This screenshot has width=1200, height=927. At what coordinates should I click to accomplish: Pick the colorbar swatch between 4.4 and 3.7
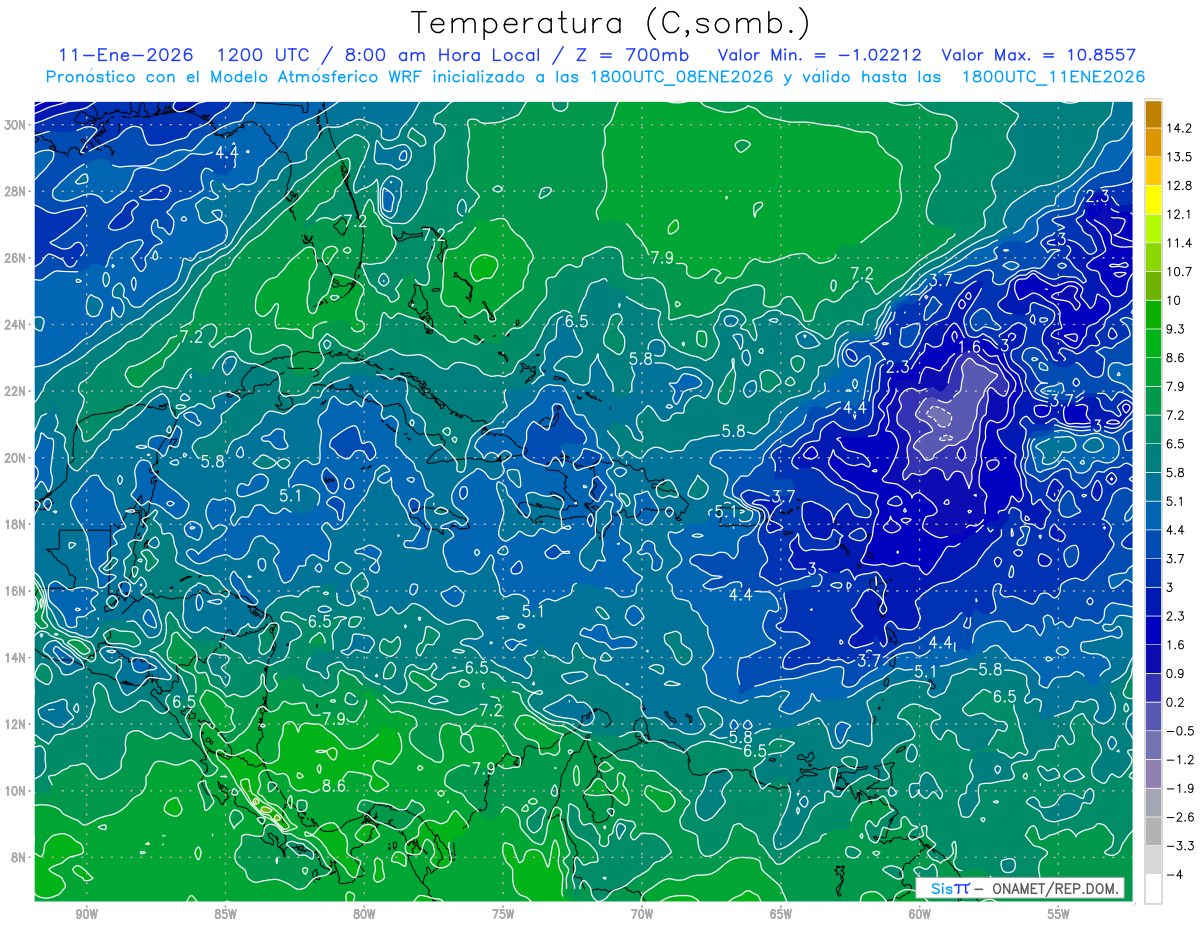click(1153, 545)
